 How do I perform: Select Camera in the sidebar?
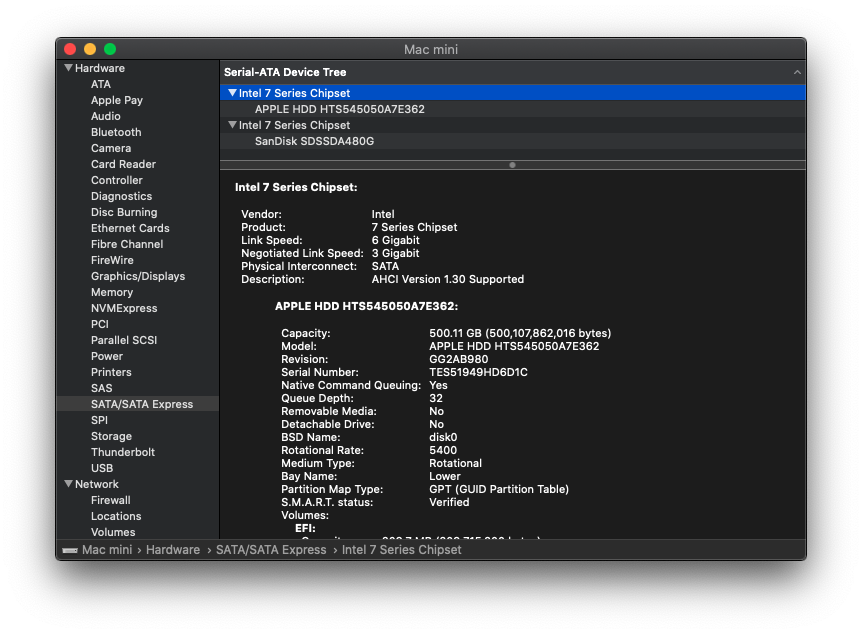111,148
